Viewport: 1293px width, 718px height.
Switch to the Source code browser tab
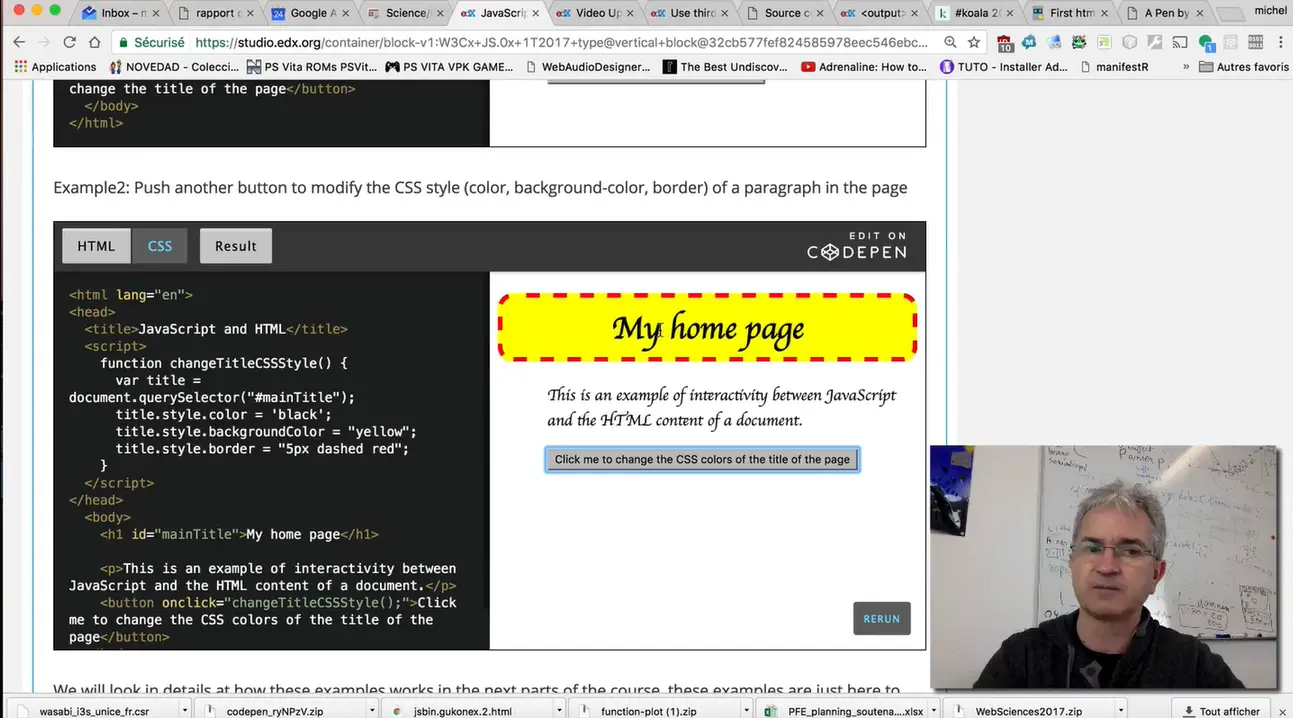coord(785,13)
